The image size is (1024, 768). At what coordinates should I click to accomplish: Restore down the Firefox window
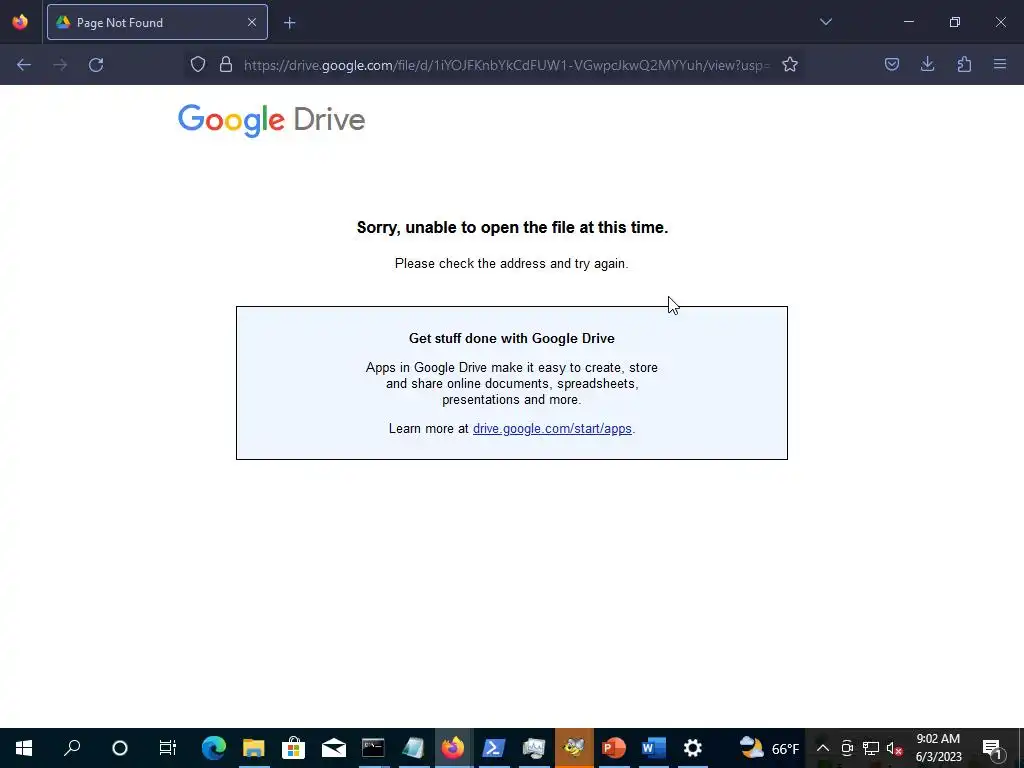click(x=955, y=22)
